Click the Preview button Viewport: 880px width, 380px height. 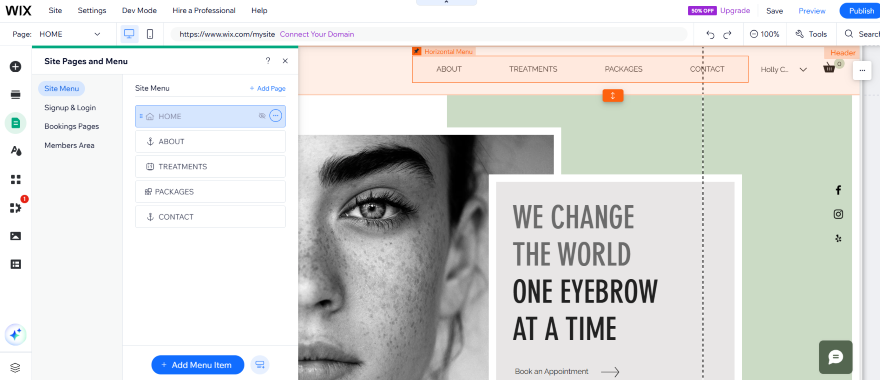(812, 11)
